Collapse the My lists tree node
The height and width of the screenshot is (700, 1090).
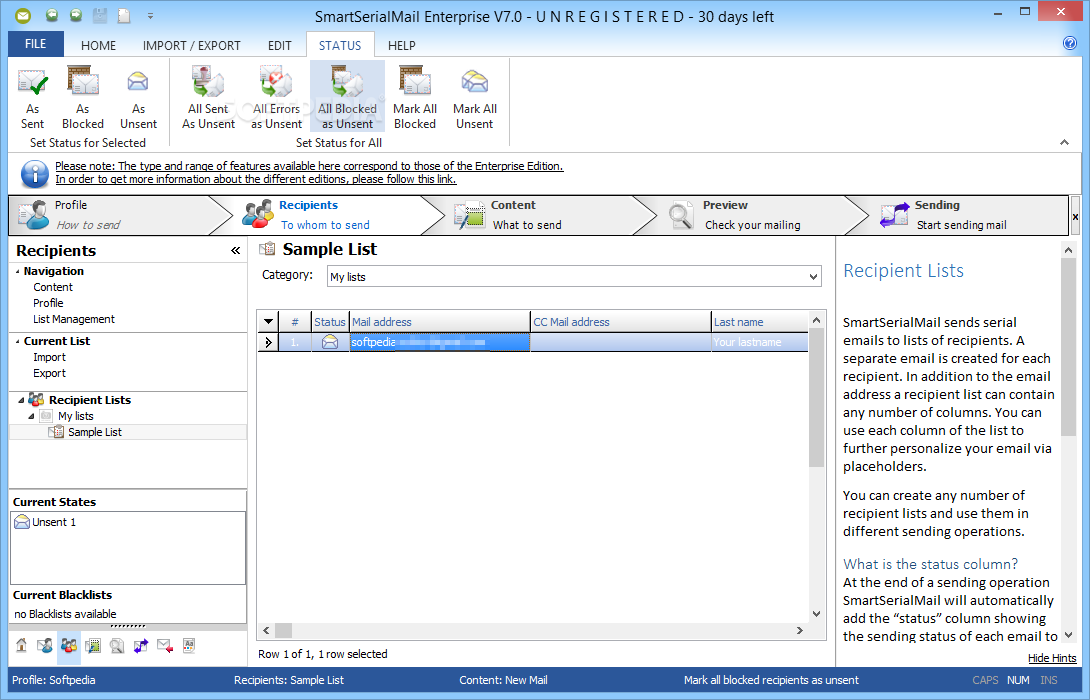(x=31, y=416)
